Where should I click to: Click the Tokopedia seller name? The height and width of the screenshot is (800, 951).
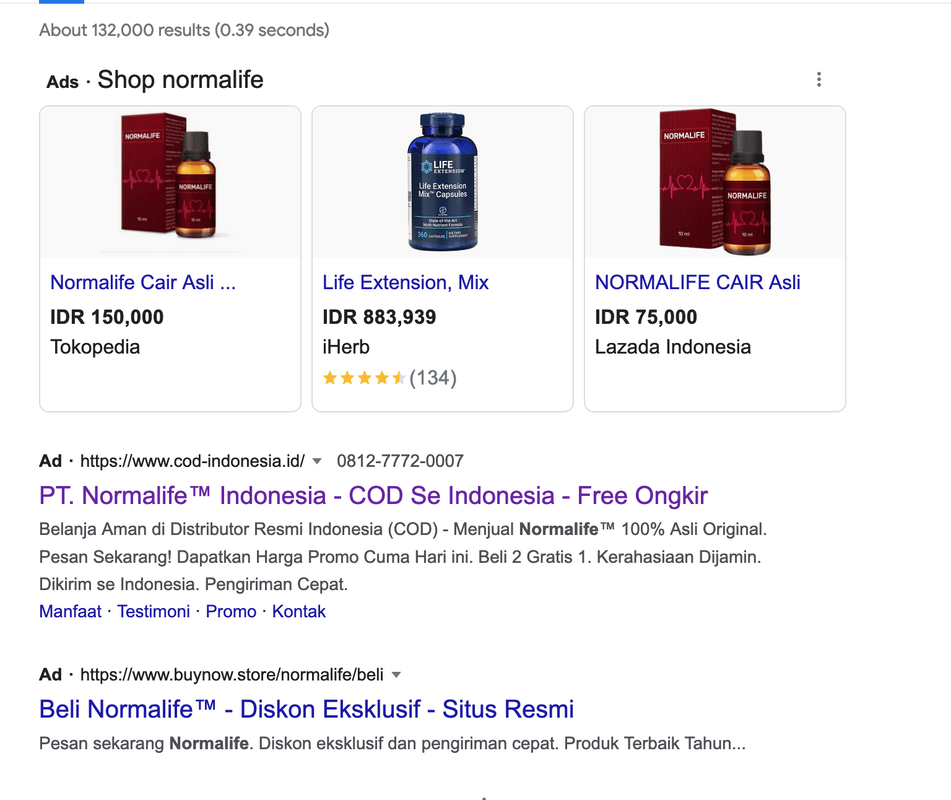point(95,348)
